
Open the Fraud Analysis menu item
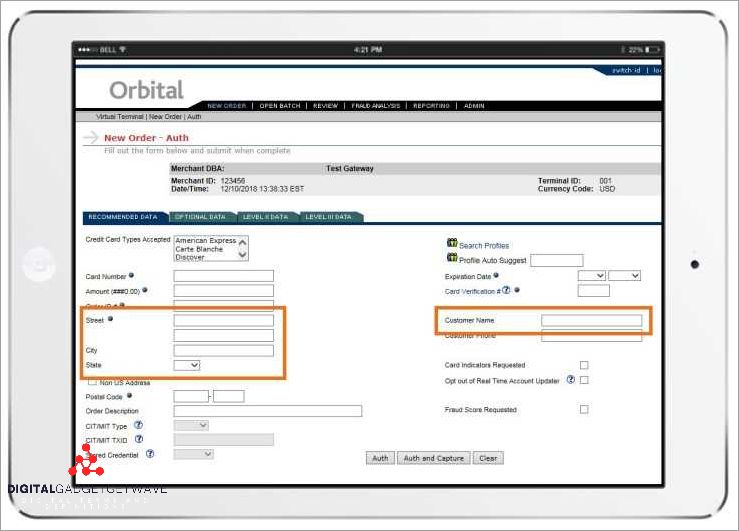[375, 105]
